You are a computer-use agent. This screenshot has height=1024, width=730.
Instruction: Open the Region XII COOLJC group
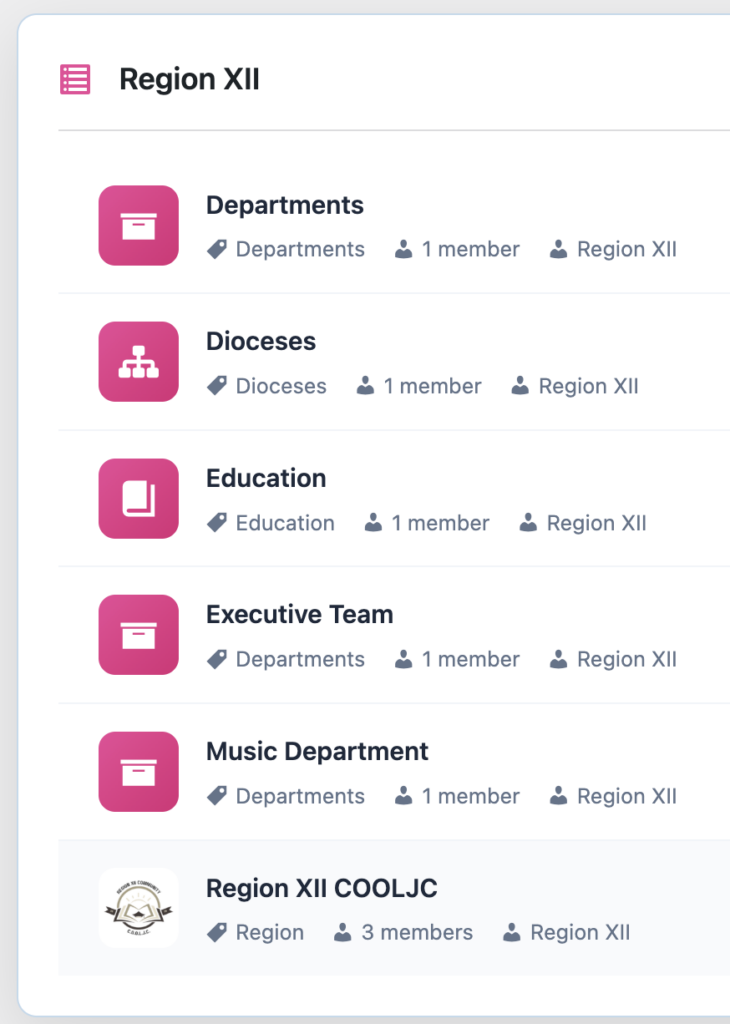pos(321,888)
